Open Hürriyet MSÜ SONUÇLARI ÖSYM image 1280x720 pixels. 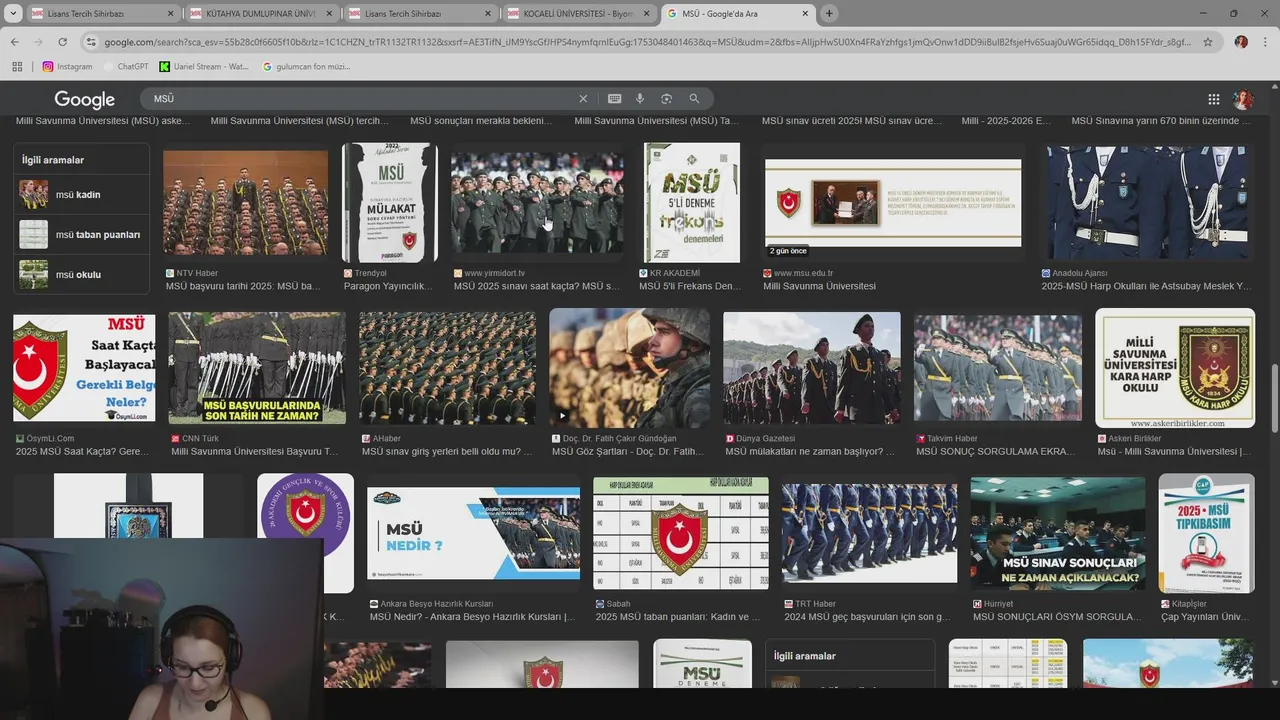1057,533
